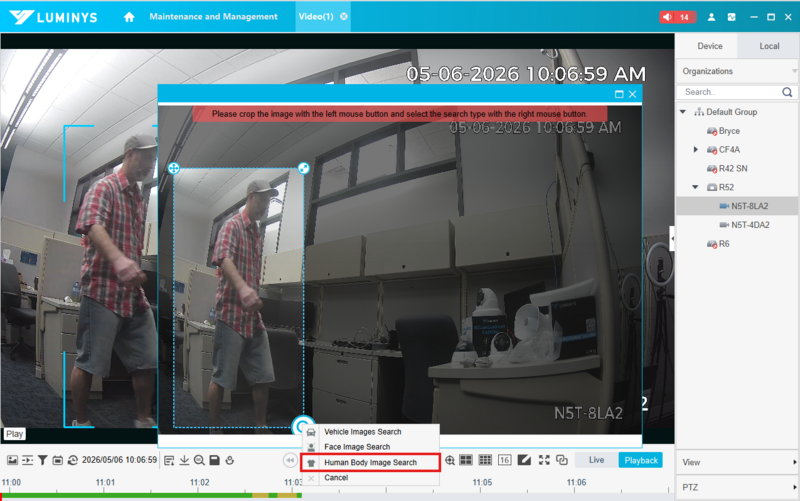Click the person search icon in toolbar
Screen dimensions: 800x501
pos(230,460)
